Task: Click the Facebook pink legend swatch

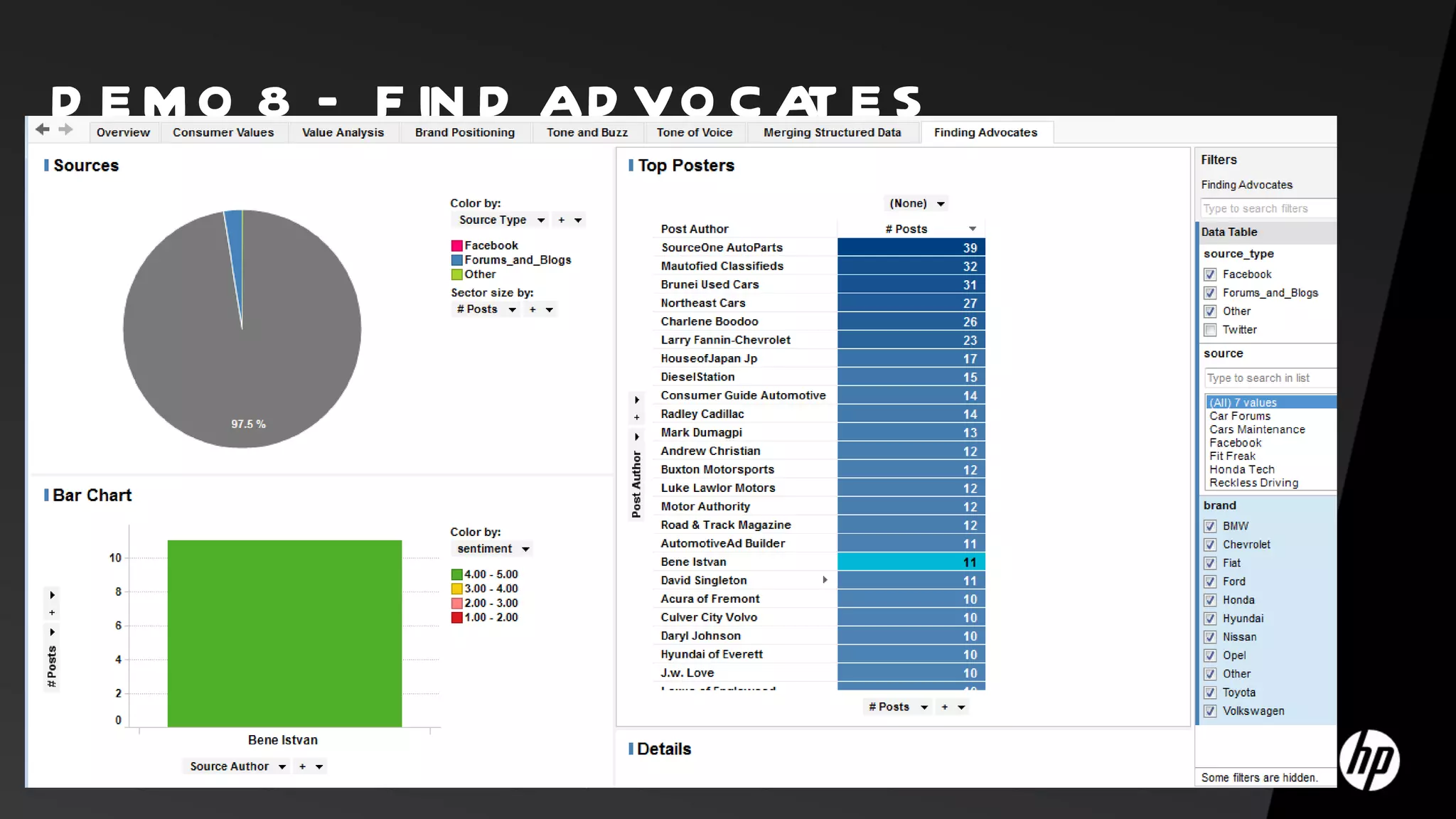Action: [457, 246]
